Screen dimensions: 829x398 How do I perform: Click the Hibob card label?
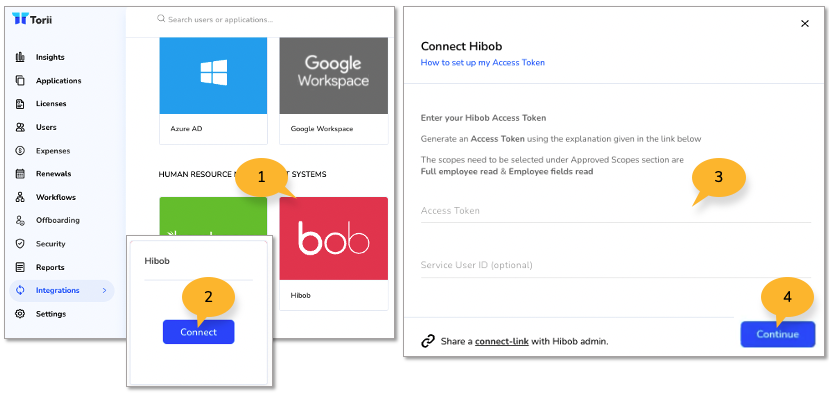pos(301,295)
